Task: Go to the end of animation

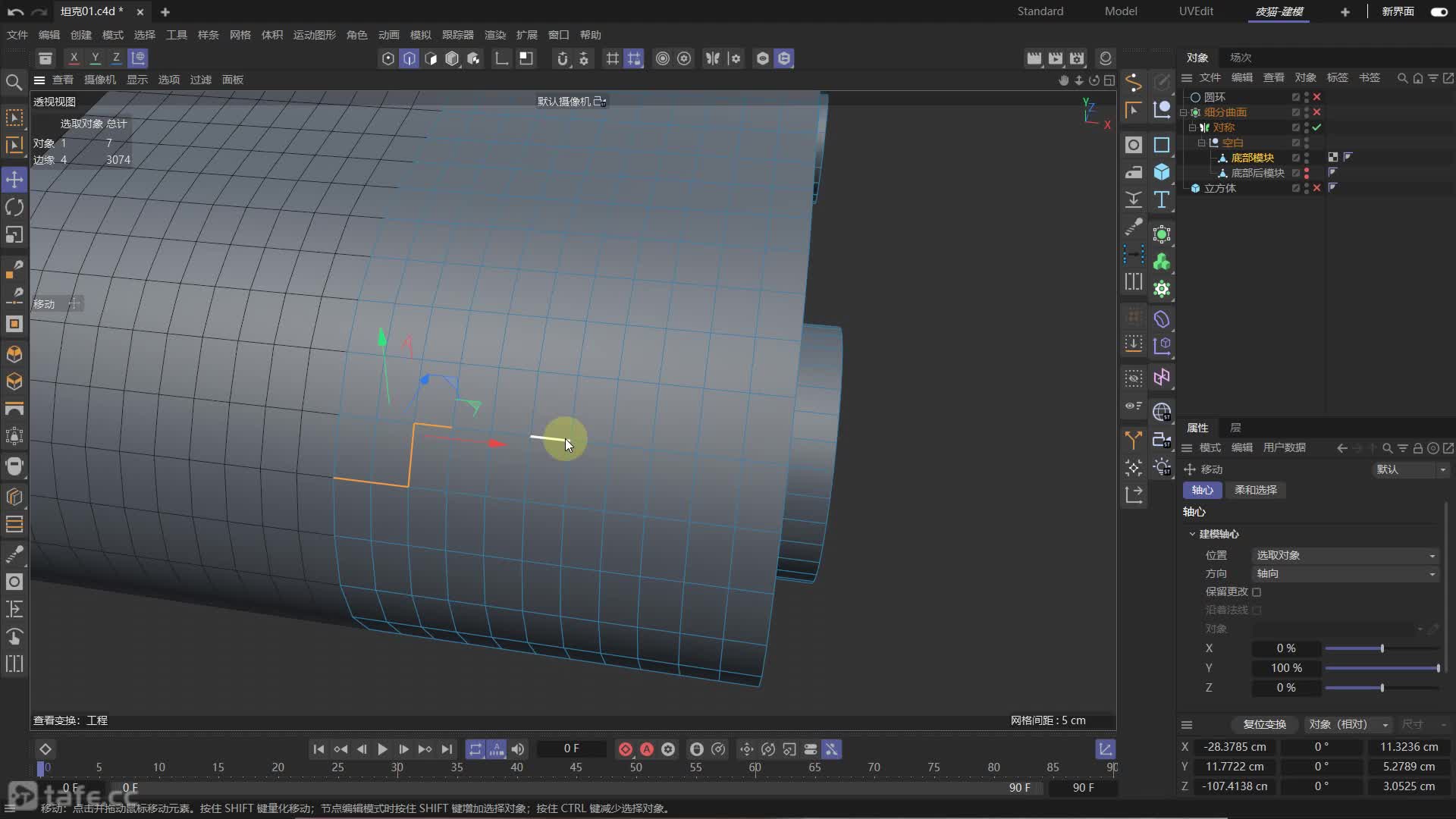Action: [x=447, y=749]
